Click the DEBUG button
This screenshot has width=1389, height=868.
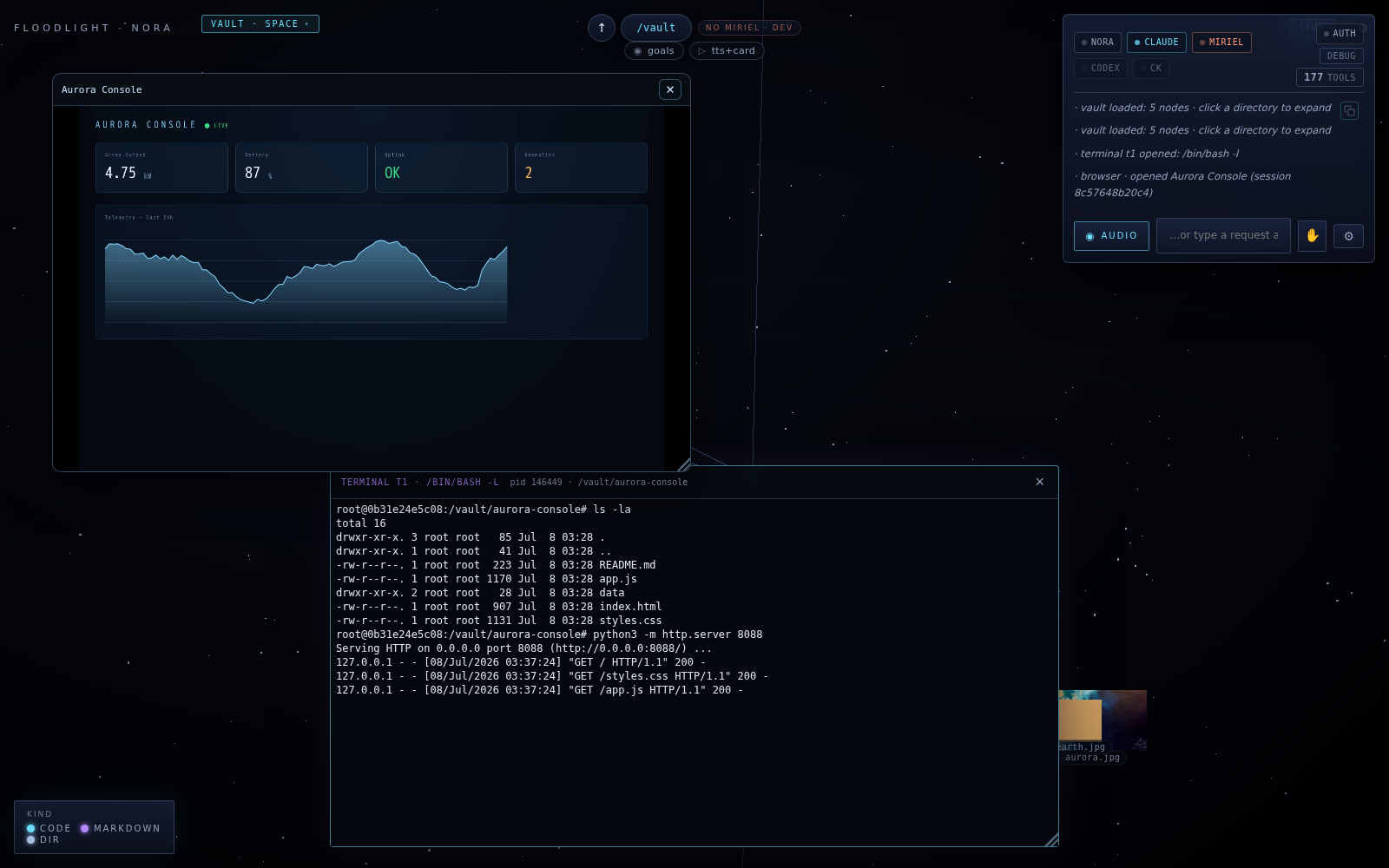click(1341, 56)
